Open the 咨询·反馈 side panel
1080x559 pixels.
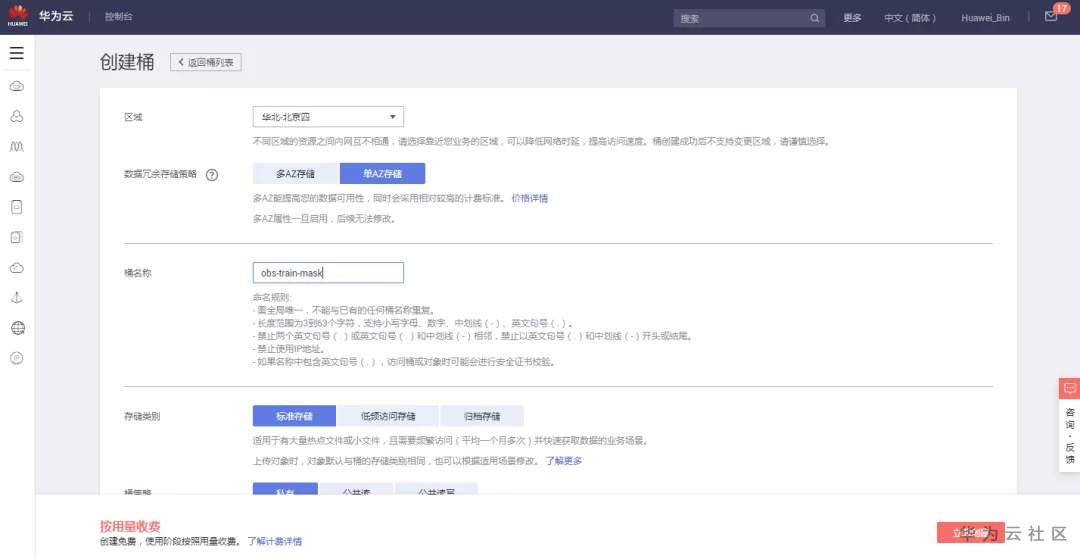(1069, 436)
